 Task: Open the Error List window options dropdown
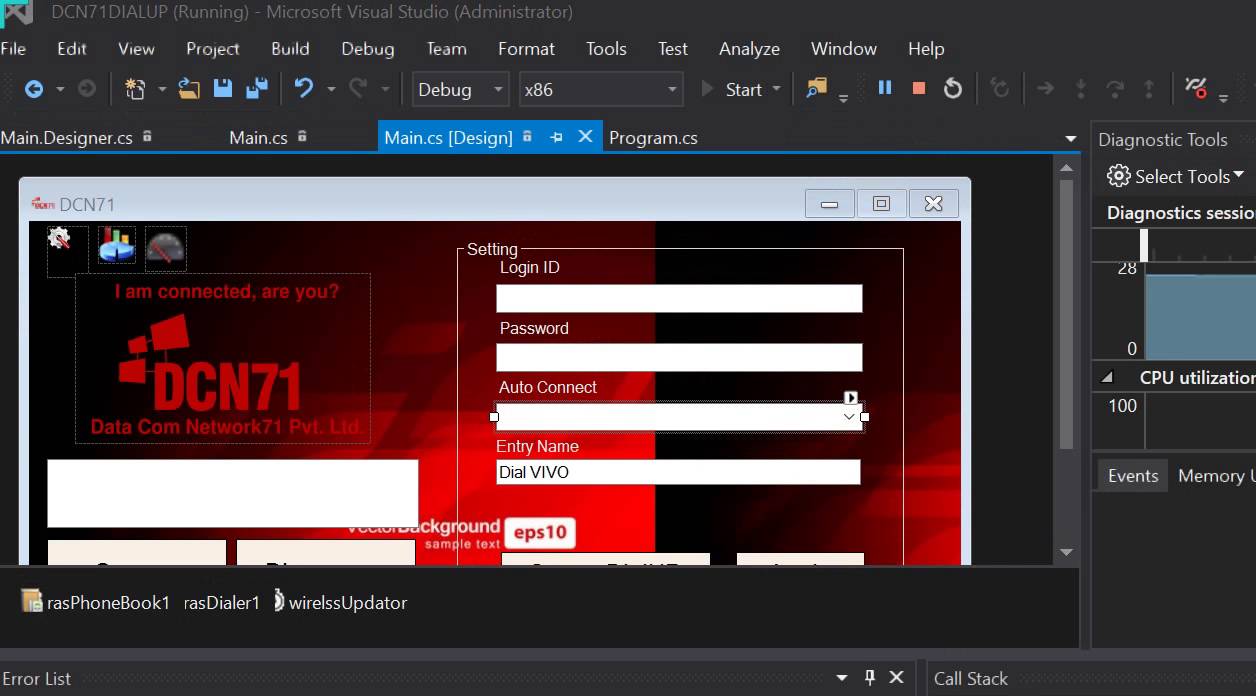click(x=842, y=678)
